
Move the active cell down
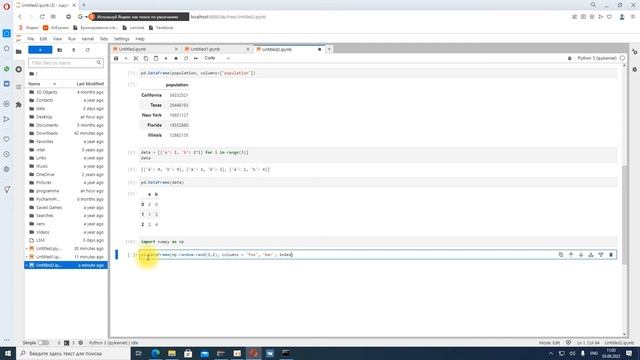[581, 255]
